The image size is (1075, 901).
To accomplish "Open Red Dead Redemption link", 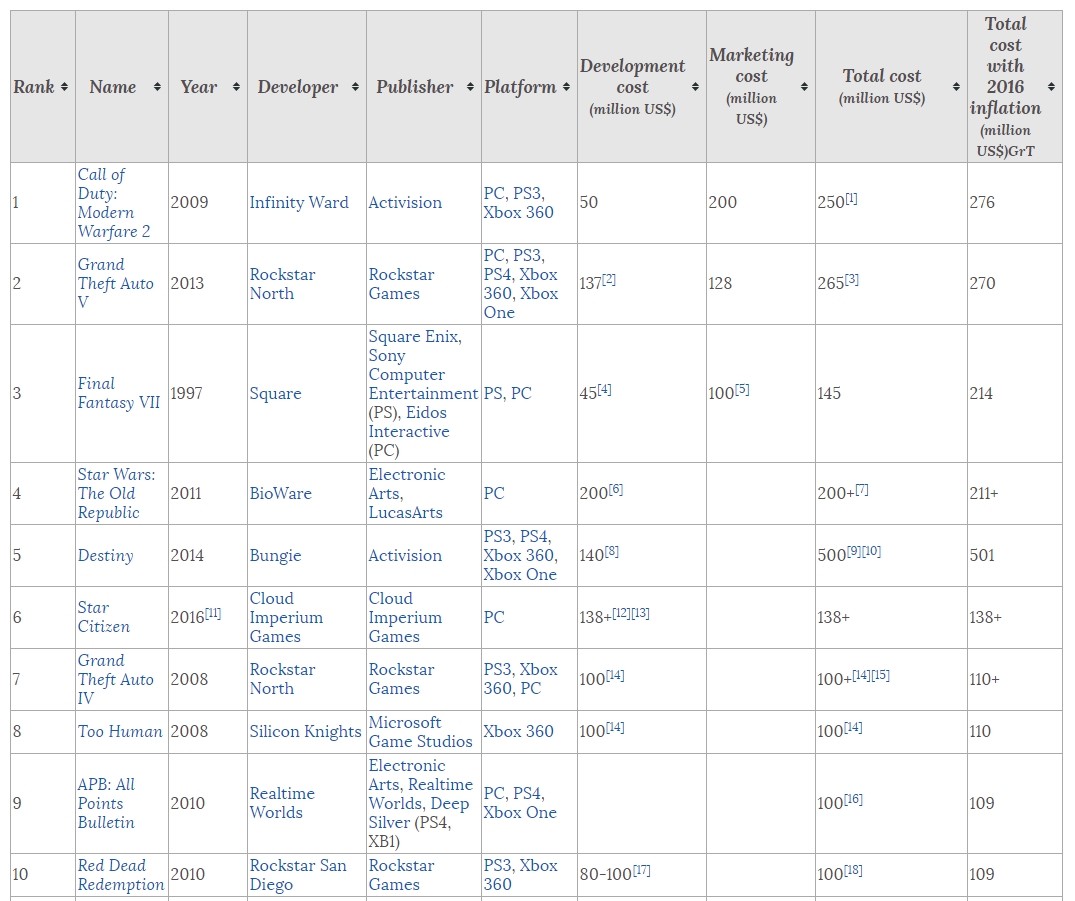I will tap(121, 874).
